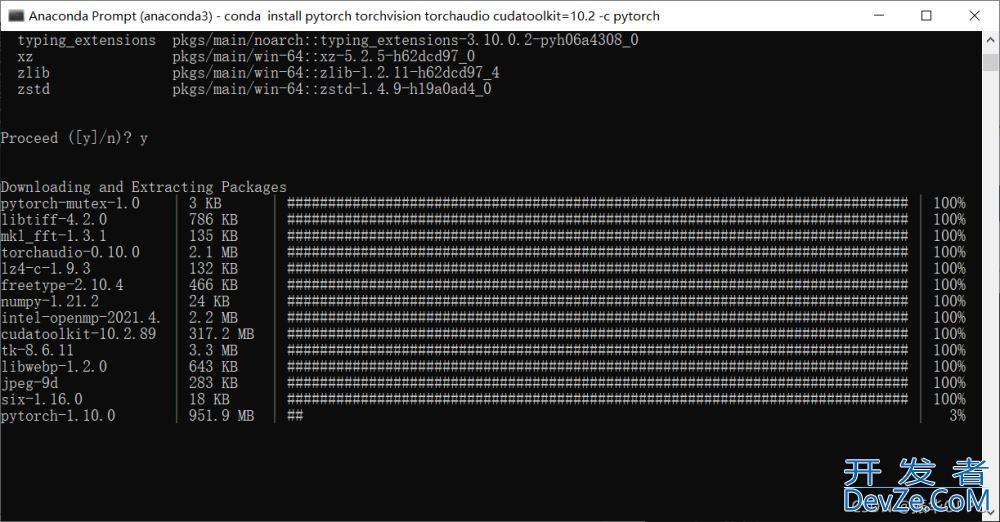Click the 786 KB size value
Screen dimensions: 1000x522
[213, 220]
